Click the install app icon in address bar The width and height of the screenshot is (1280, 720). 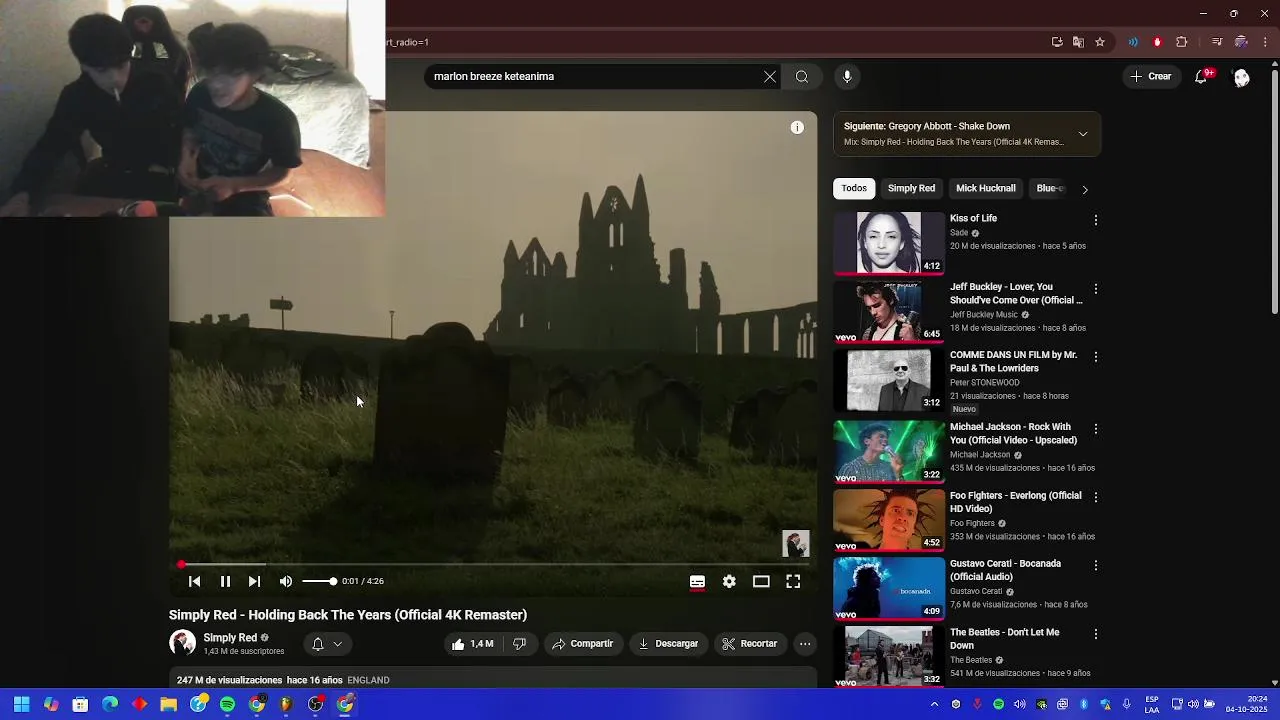[1057, 42]
